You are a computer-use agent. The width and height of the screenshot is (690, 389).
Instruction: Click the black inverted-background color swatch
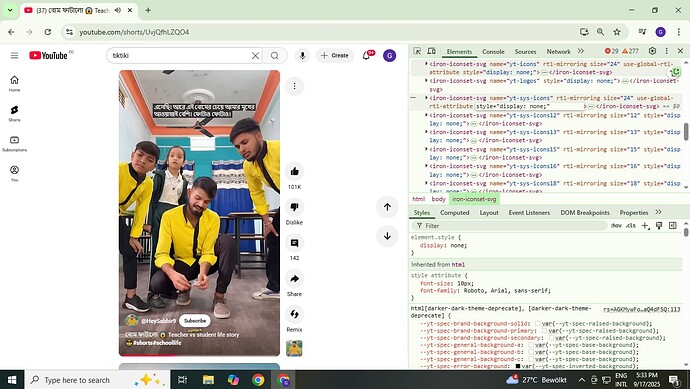pos(518,366)
